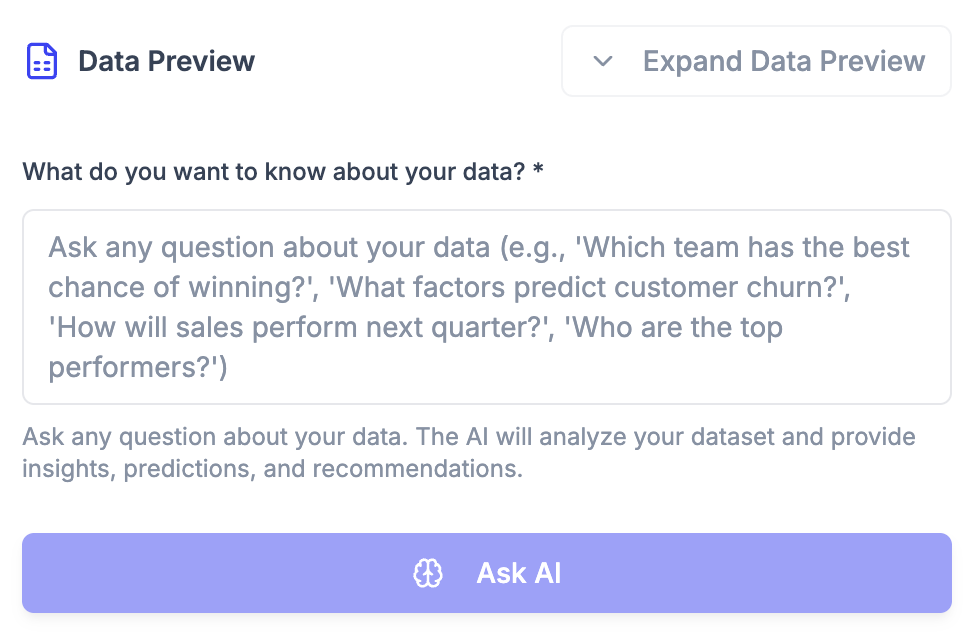
Task: Click the 'Expand Data Preview' text label
Action: point(783,61)
